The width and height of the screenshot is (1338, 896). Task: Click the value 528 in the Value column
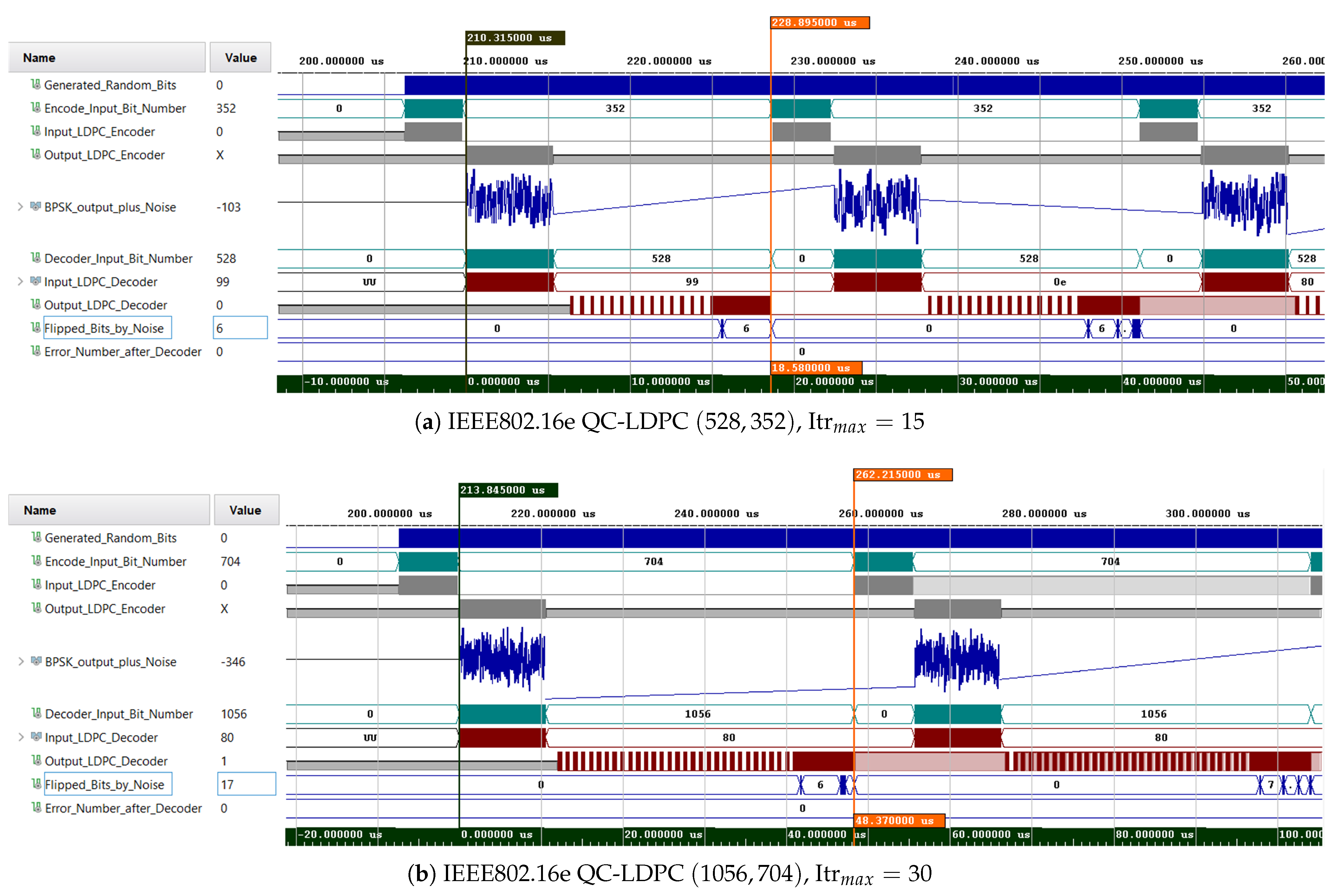226,258
